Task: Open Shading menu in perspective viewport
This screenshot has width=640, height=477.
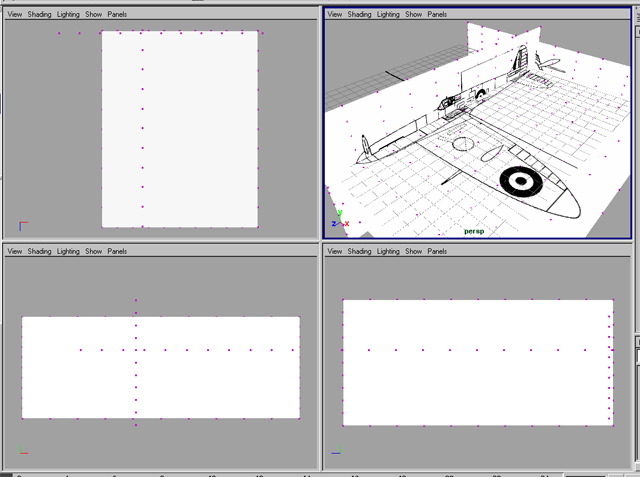Action: click(x=360, y=14)
